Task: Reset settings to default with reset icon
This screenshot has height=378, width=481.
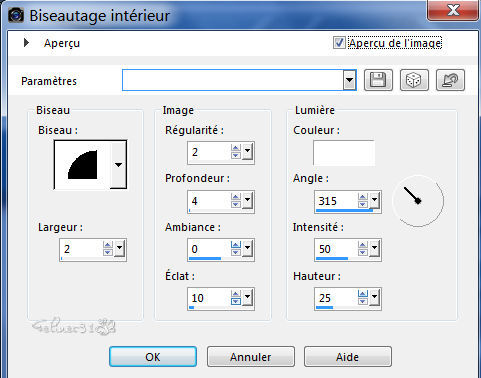Action: (450, 80)
